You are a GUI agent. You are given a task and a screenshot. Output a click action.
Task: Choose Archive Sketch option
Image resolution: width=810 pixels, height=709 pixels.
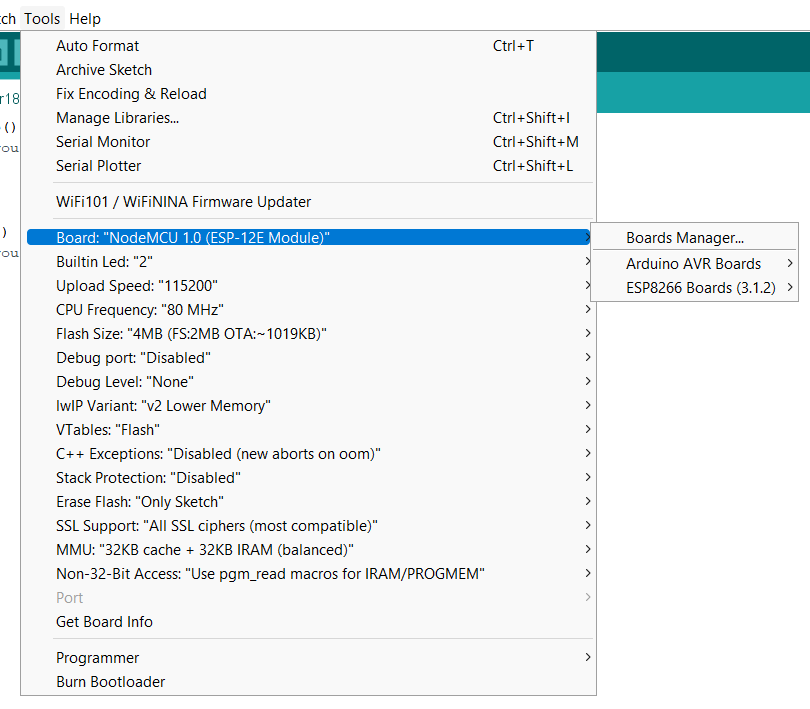coord(104,70)
